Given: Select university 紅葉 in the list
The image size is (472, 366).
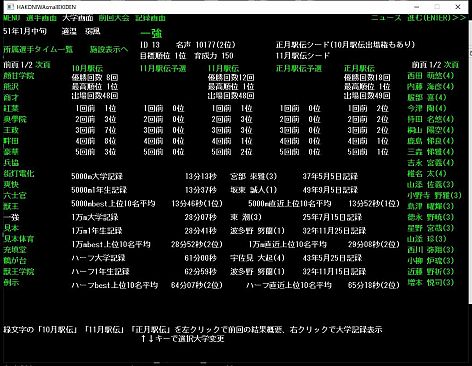Looking at the screenshot, I should tap(11, 108).
